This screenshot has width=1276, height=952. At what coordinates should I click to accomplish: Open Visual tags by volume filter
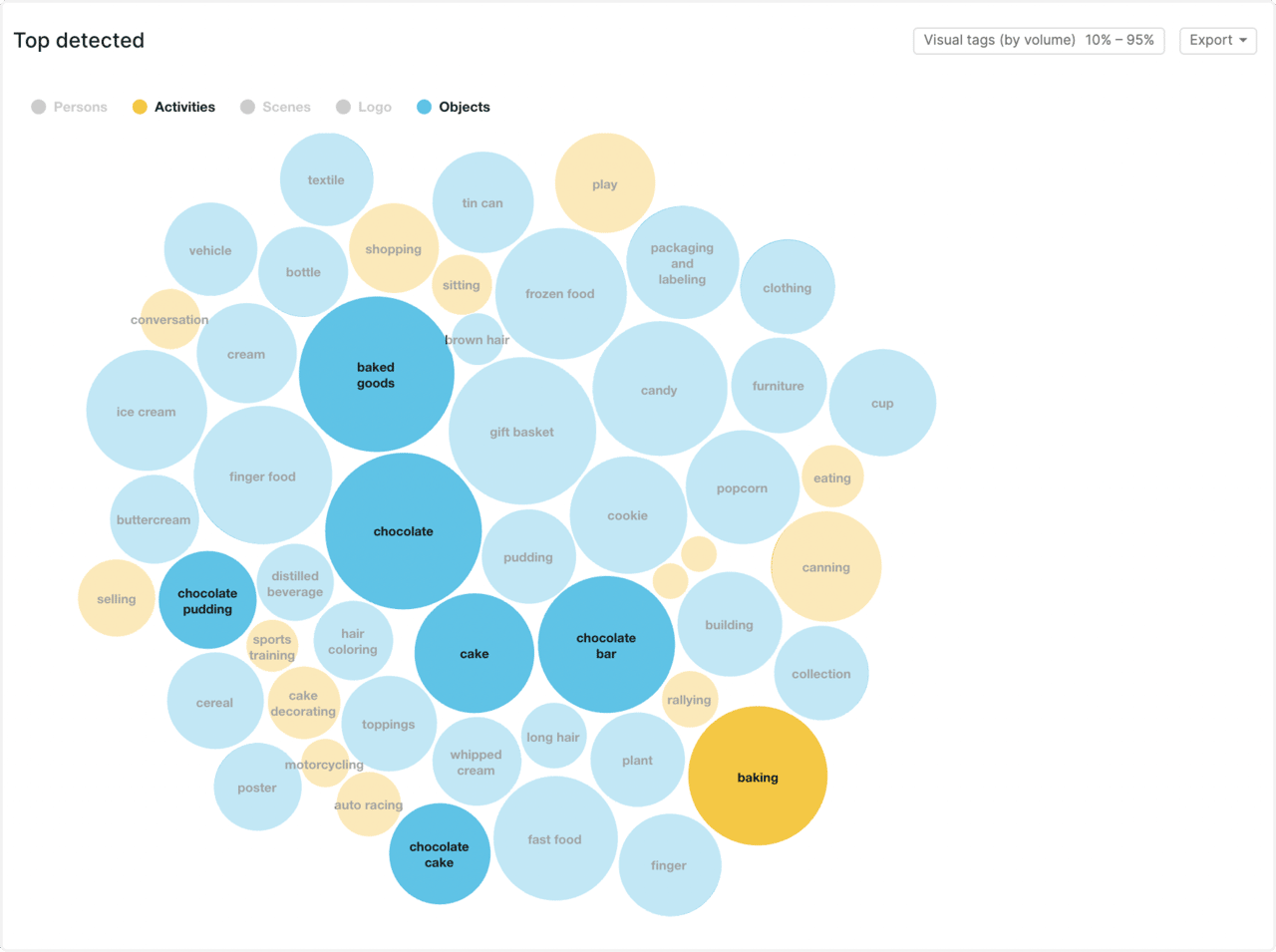pos(1039,40)
